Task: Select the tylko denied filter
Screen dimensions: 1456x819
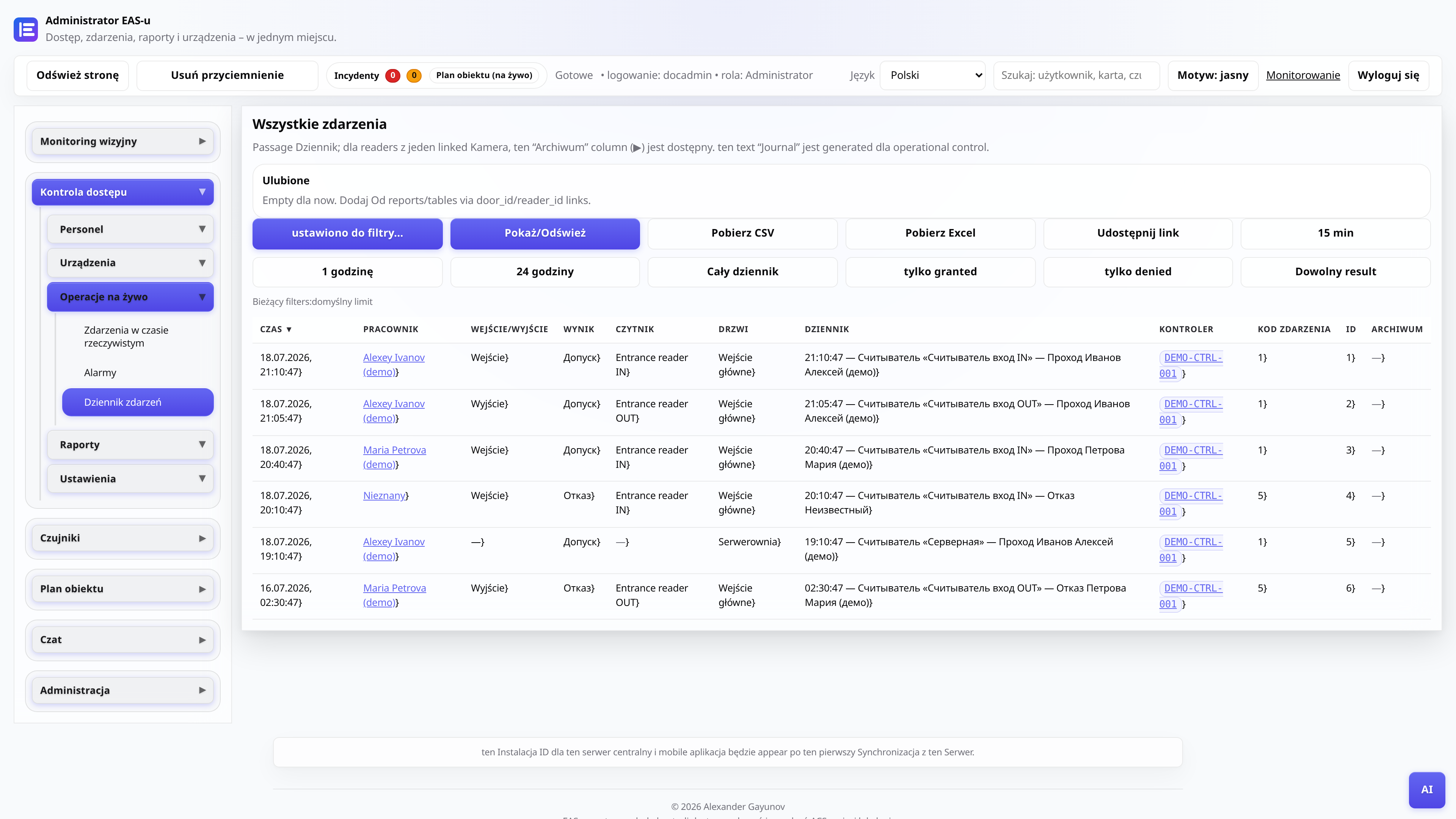Action: [x=1138, y=271]
